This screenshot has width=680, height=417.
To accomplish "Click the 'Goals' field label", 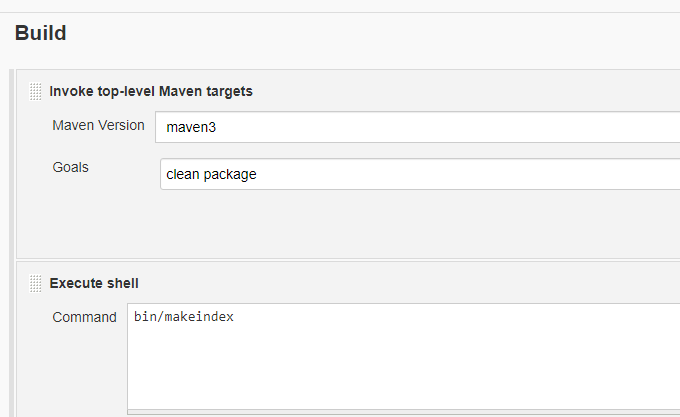I will coord(70,167).
